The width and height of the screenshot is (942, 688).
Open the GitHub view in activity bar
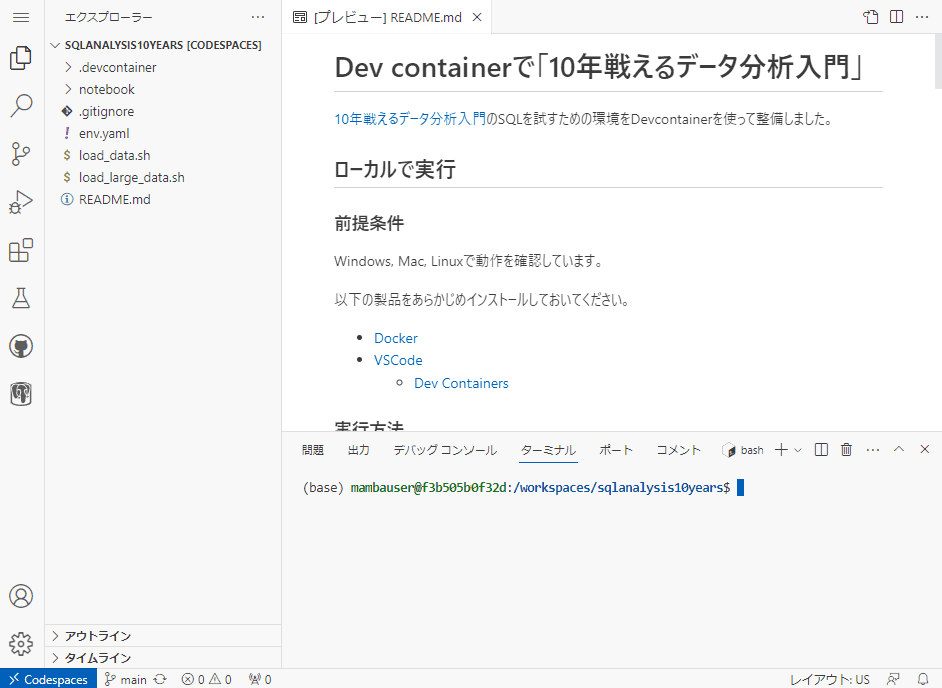pyautogui.click(x=21, y=346)
